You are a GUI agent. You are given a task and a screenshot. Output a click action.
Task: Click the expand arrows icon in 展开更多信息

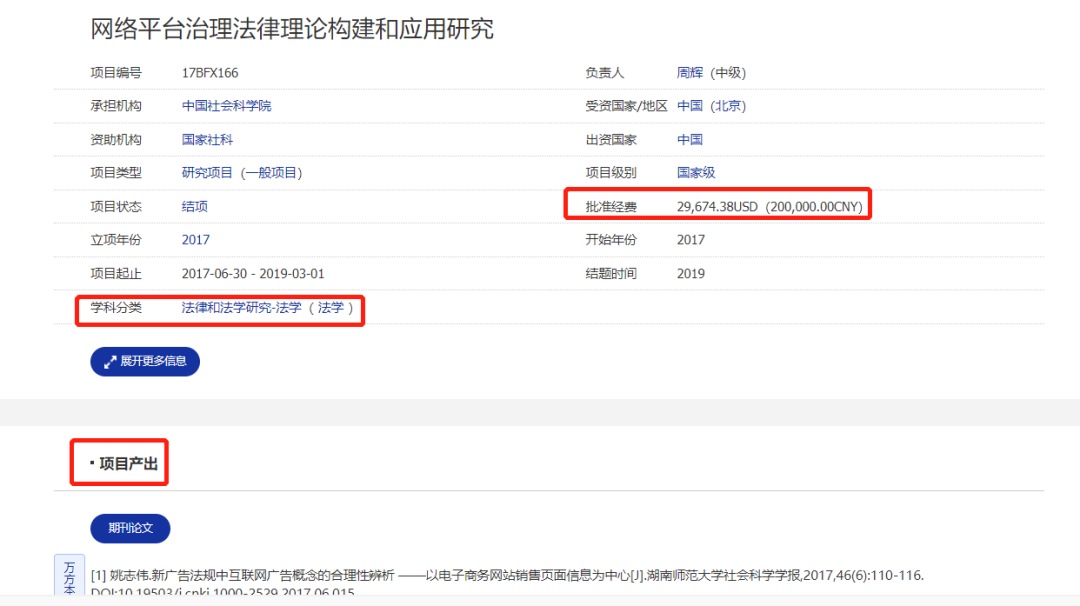pos(110,362)
